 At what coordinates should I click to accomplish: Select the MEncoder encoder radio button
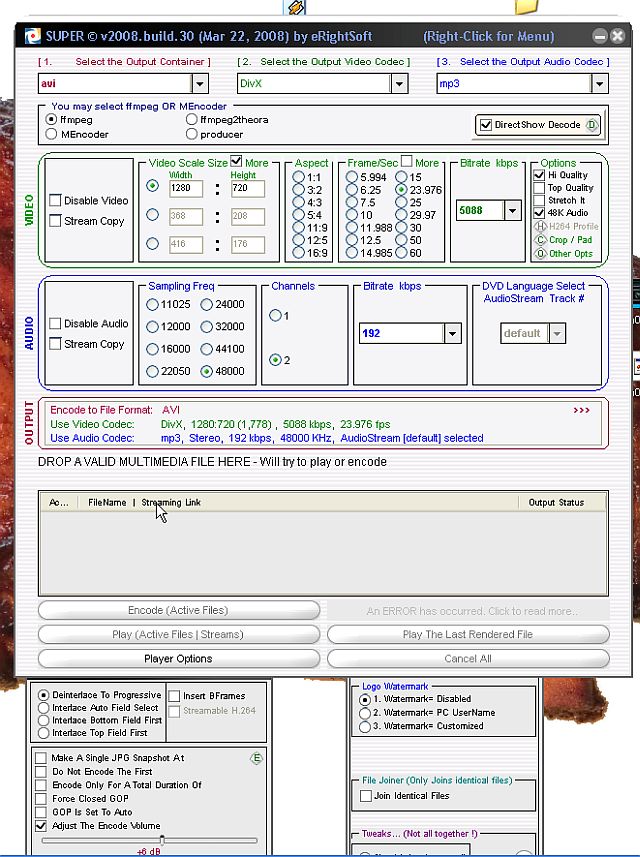point(51,134)
